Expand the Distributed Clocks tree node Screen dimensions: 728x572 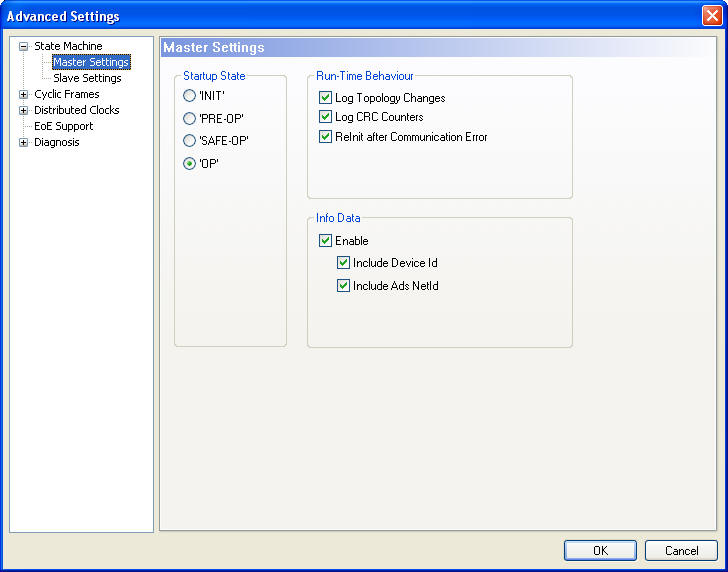coord(24,110)
